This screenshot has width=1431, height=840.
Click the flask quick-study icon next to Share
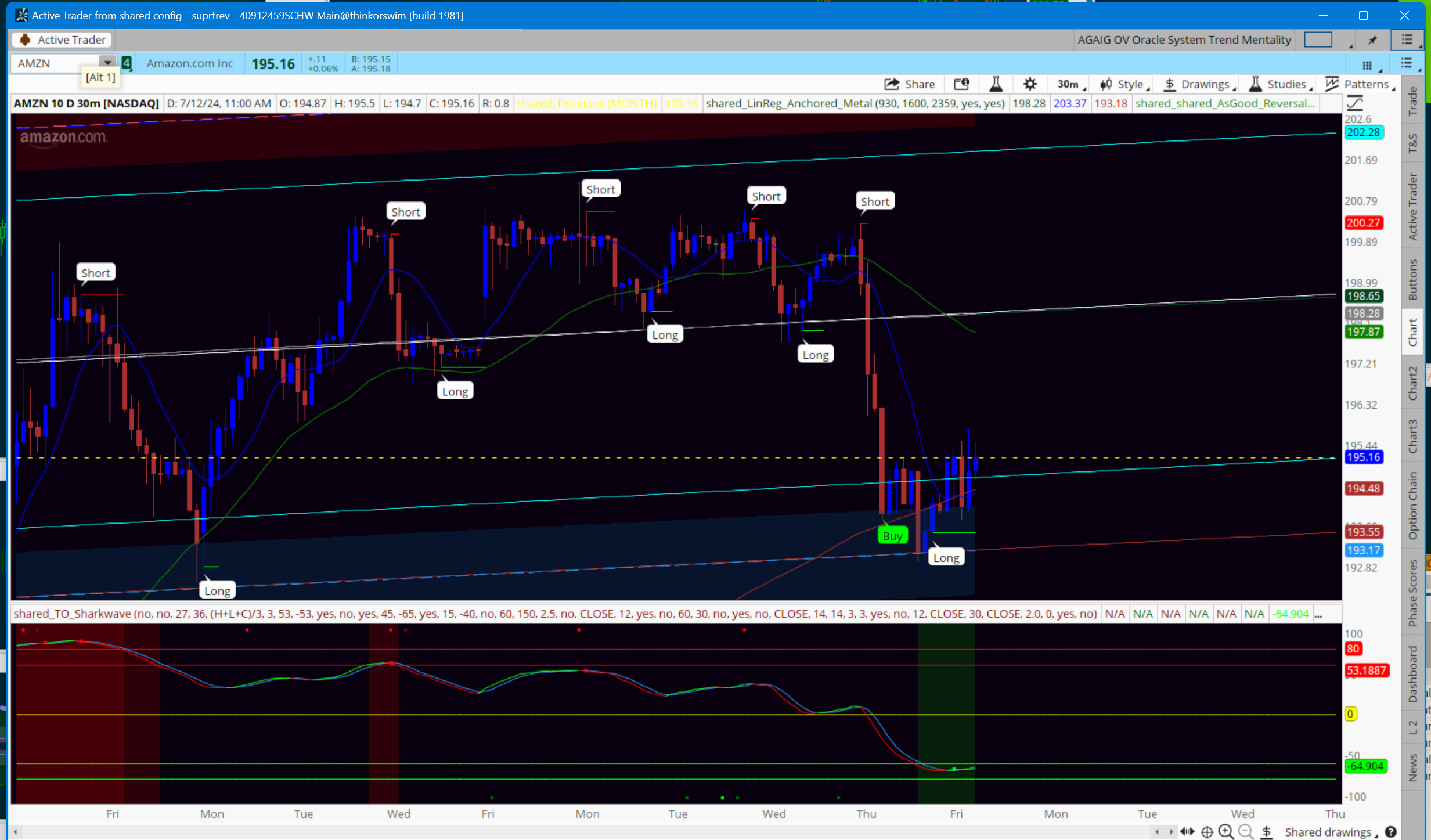996,84
